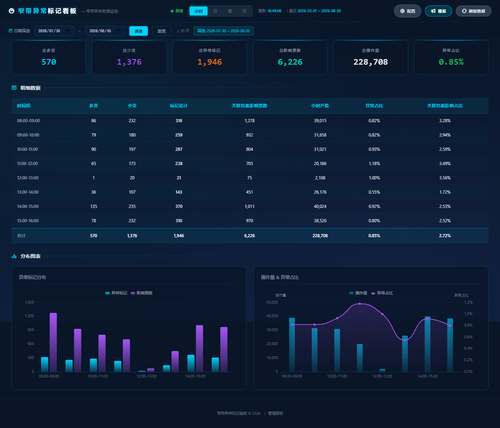Image resolution: width=500 pixels, height=428 pixels.
Task: Click the stat card showing 1,376
Action: [x=129, y=57]
